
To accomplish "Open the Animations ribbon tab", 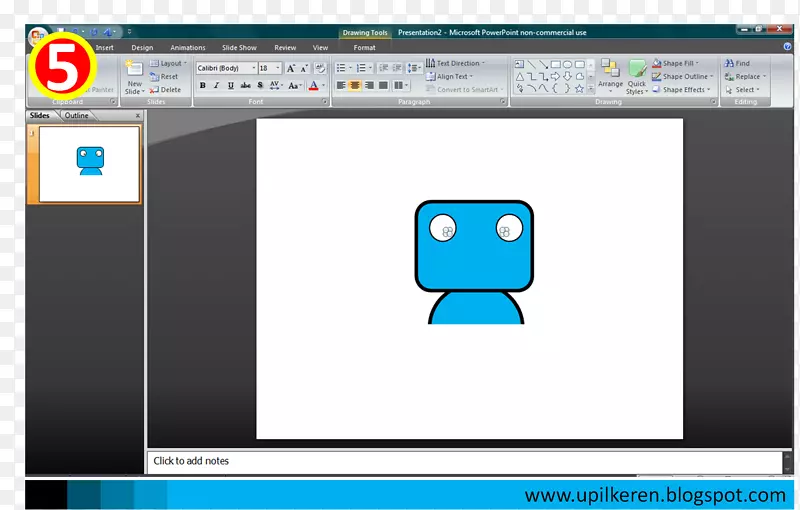I will (188, 47).
